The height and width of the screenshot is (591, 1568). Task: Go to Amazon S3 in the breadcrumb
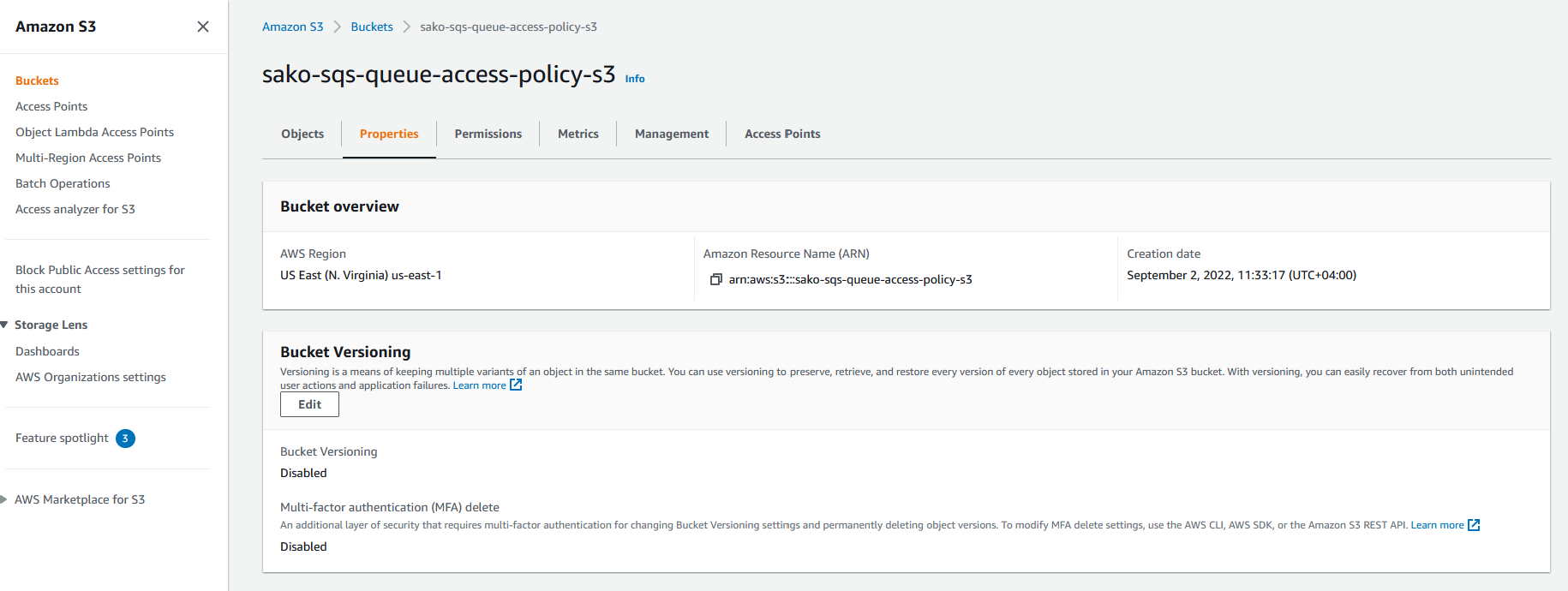point(293,27)
